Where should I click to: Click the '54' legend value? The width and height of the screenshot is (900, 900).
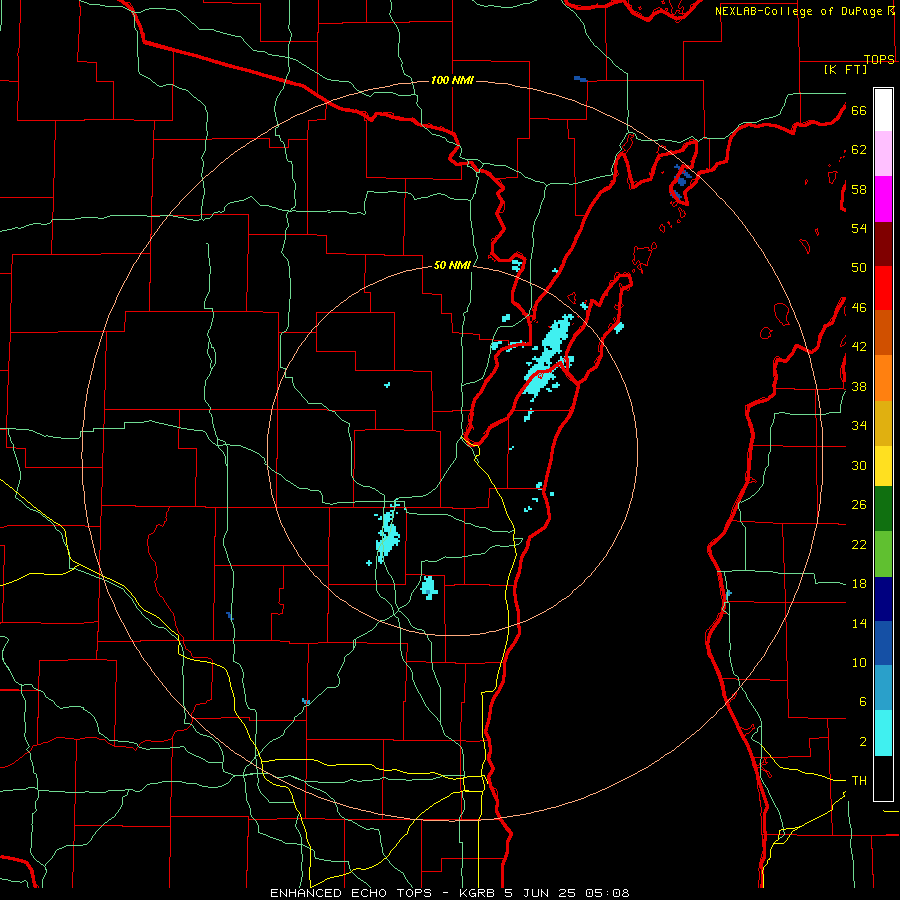point(859,228)
